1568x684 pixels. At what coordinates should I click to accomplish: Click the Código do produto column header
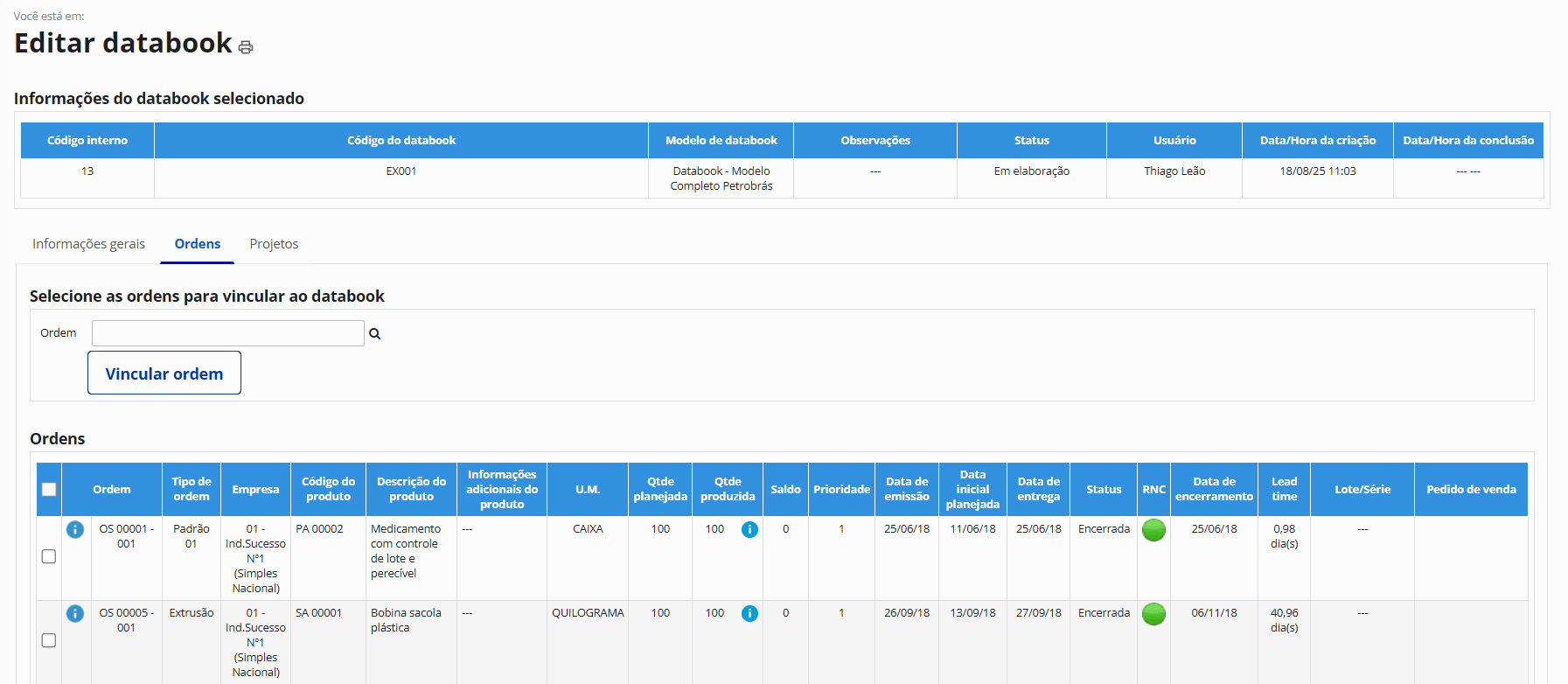pos(328,489)
